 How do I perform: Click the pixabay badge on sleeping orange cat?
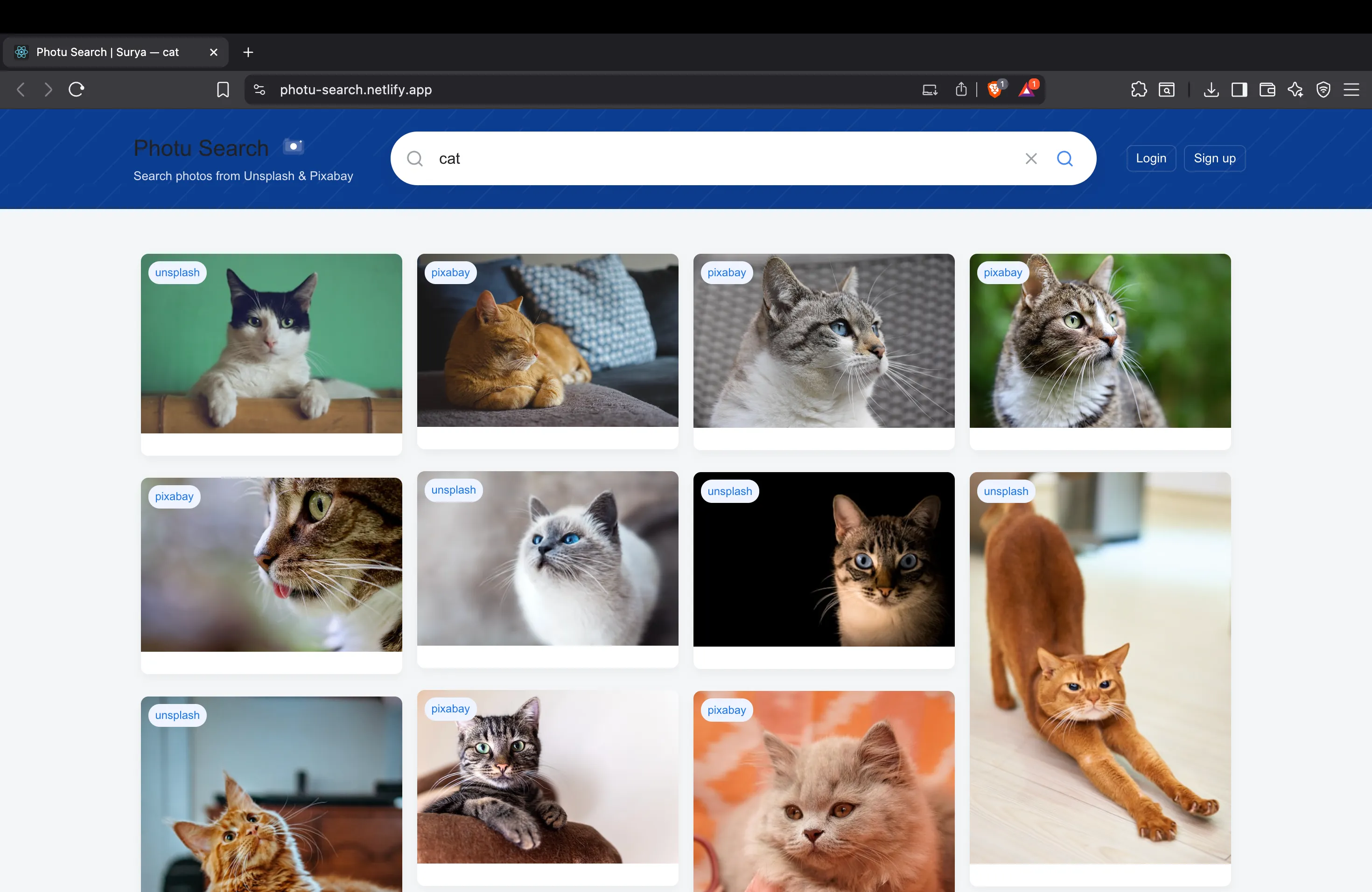tap(450, 272)
